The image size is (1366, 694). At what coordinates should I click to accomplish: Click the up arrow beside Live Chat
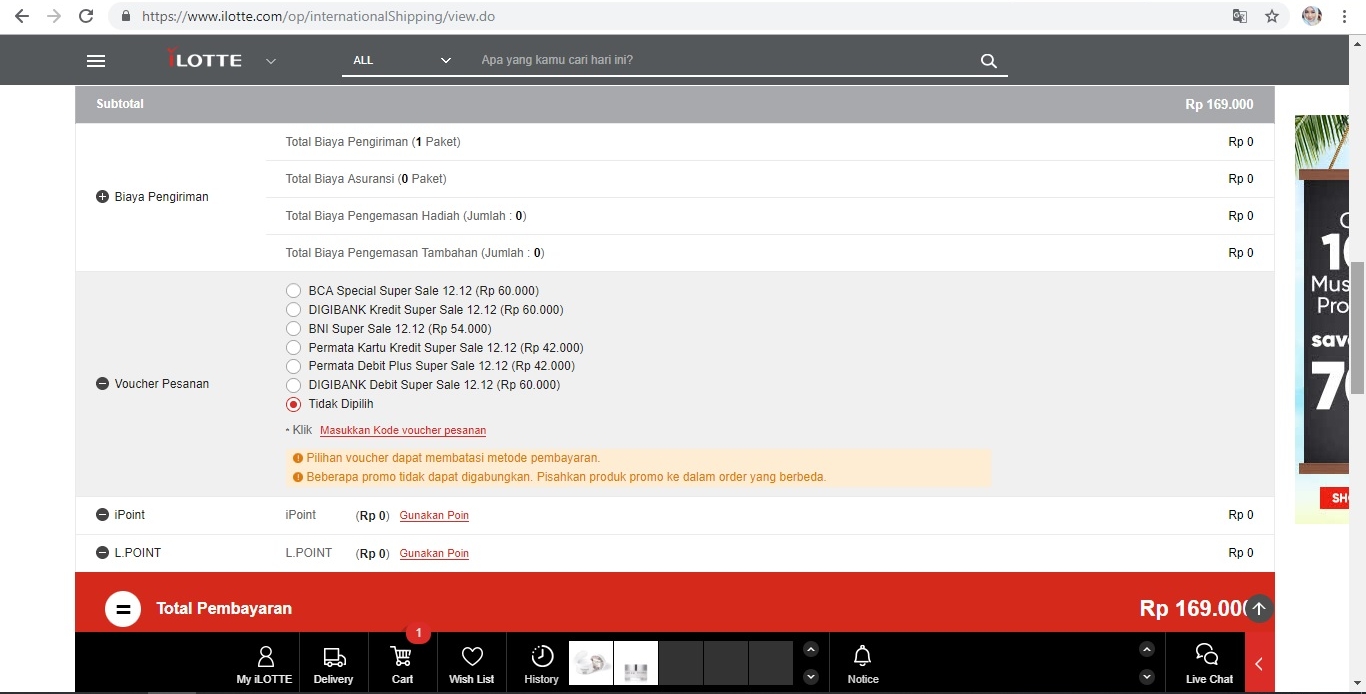pyautogui.click(x=1147, y=649)
